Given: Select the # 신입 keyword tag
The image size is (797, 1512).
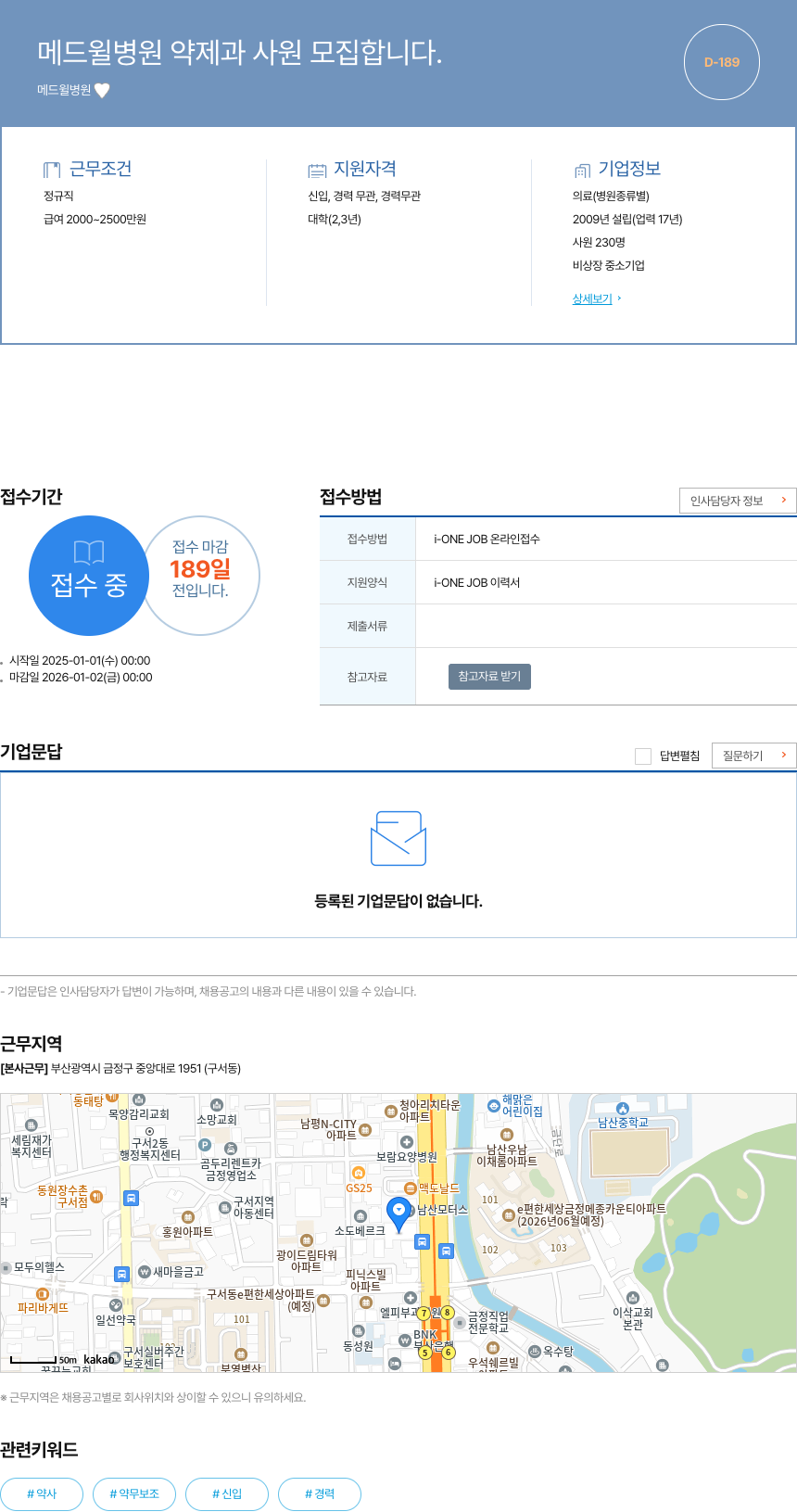Looking at the screenshot, I should (x=227, y=1493).
